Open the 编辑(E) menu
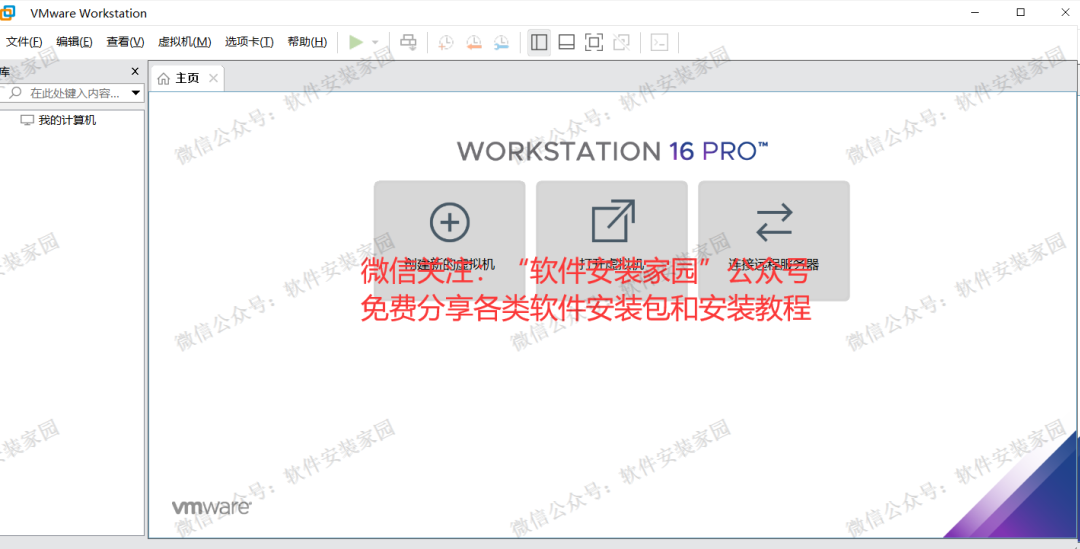 (74, 42)
